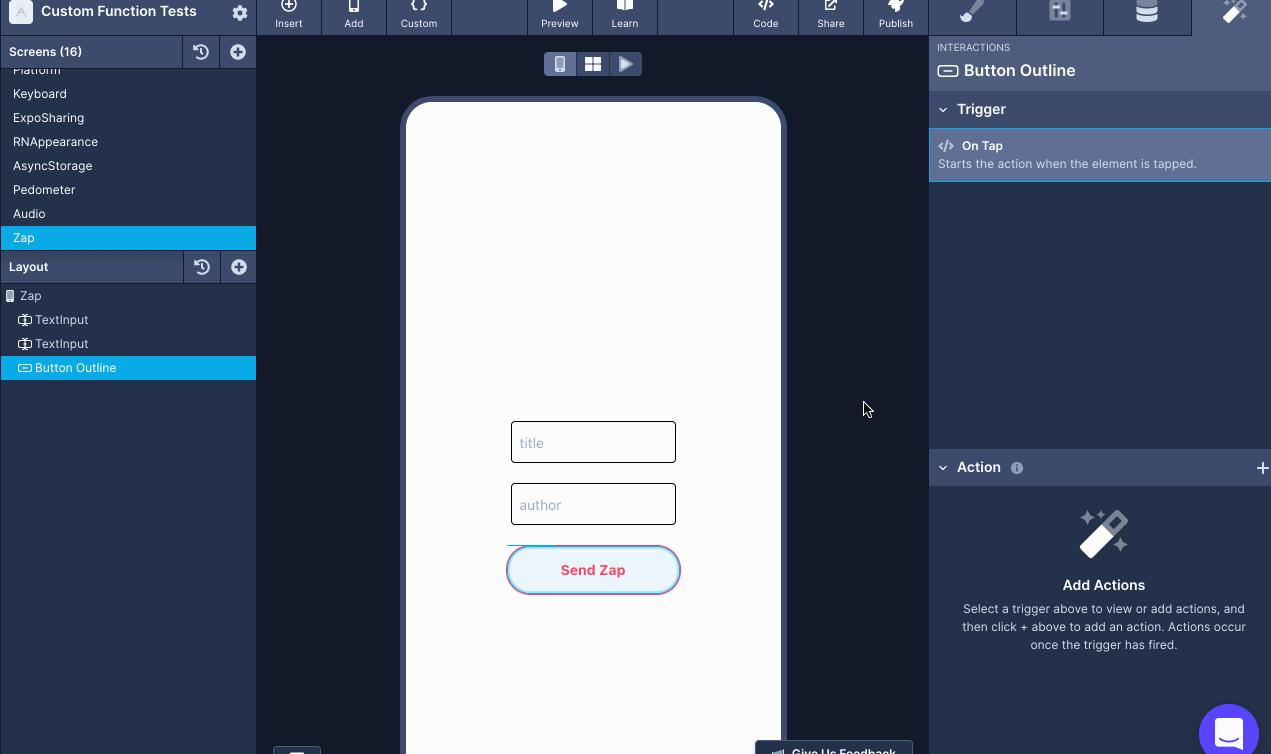
Task: Collapse the Action section
Action: (943, 468)
